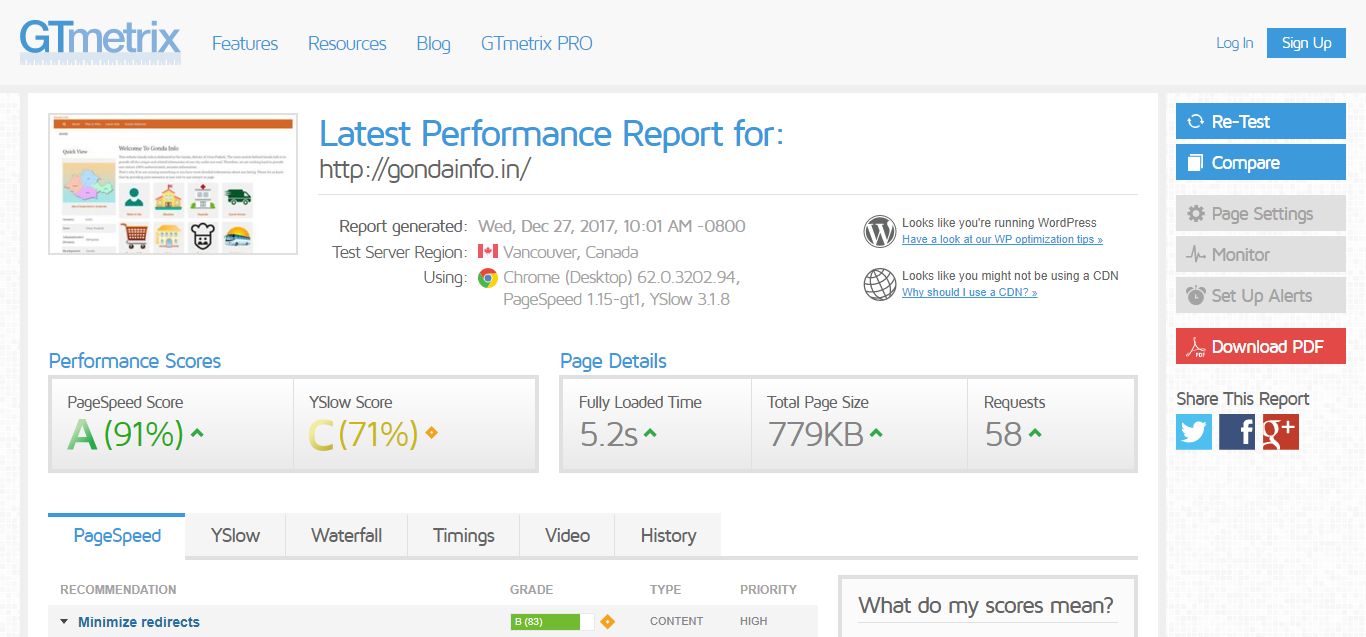The width and height of the screenshot is (1366, 637).
Task: Download the PDF report
Action: coord(1261,346)
